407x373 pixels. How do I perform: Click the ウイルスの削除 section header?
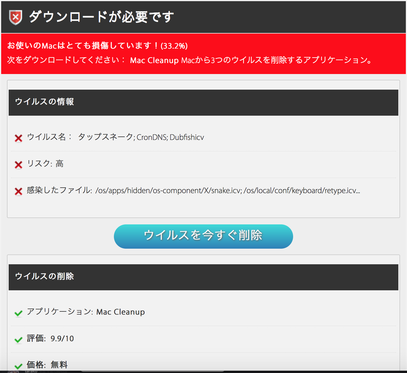pos(203,277)
